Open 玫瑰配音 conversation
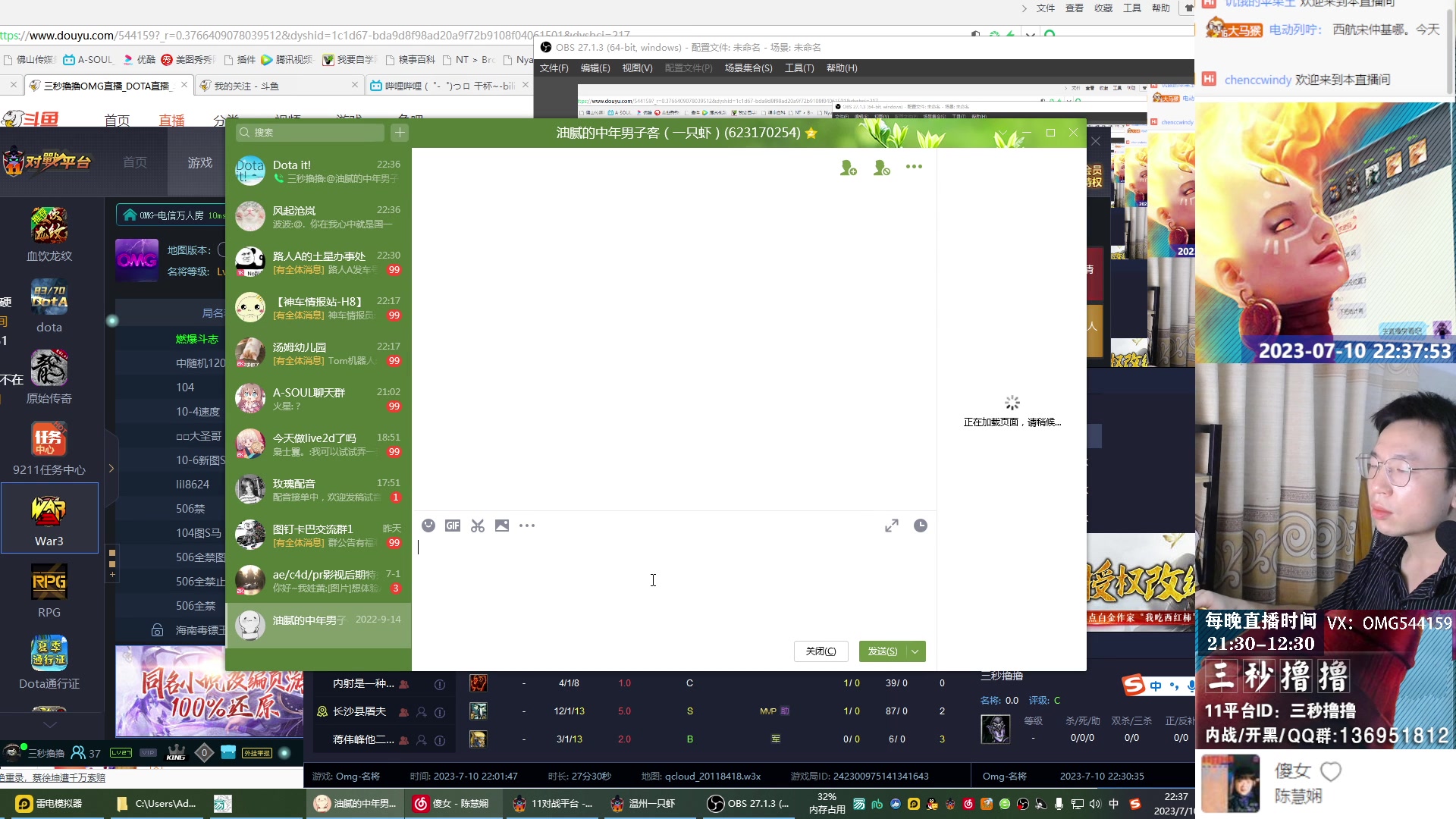This screenshot has height=819, width=1456. (318, 489)
